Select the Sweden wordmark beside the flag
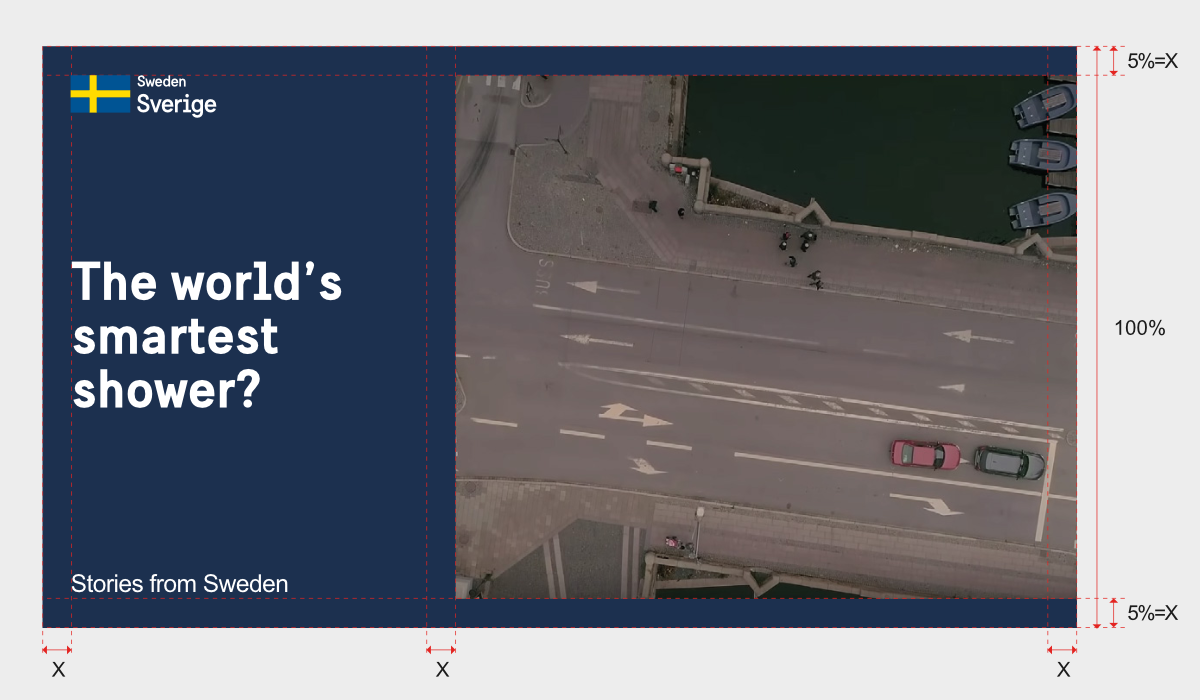The height and width of the screenshot is (700, 1200). point(162,83)
